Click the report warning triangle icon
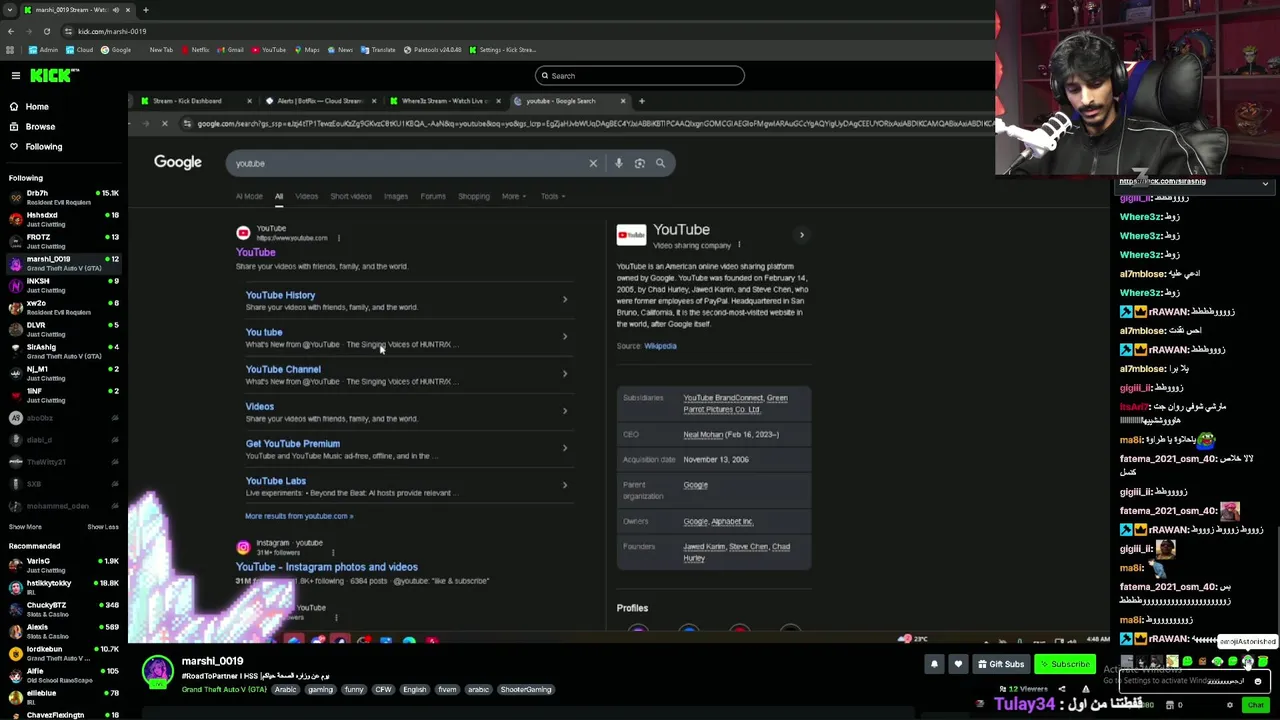1280x720 pixels. 1085,689
